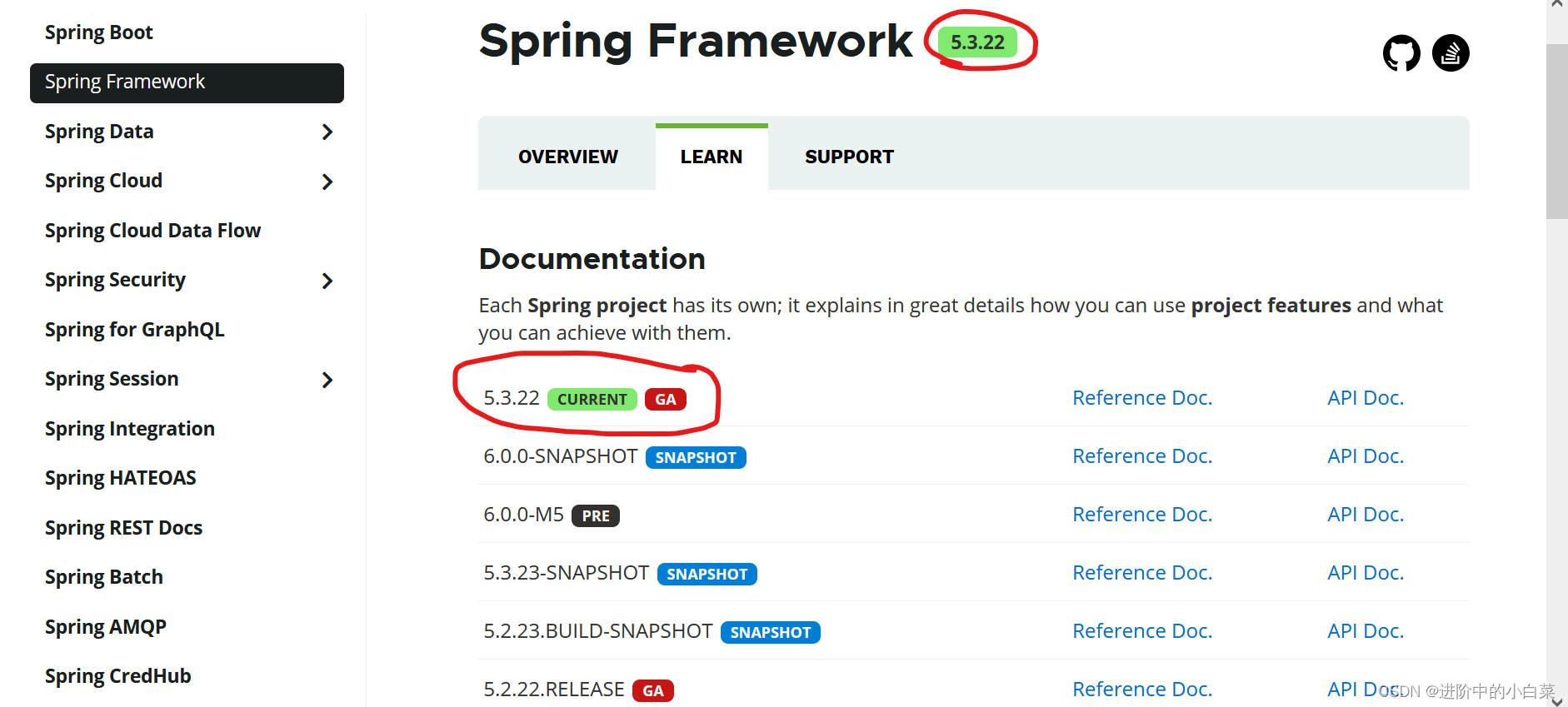The image size is (1568, 707).
Task: Select the LEARN tab
Action: (712, 157)
